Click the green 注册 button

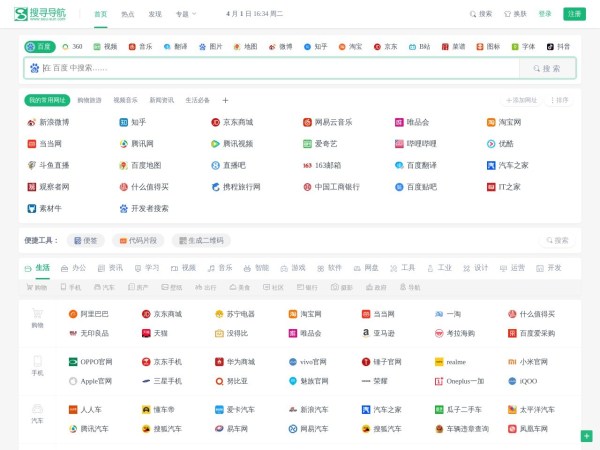click(x=574, y=14)
